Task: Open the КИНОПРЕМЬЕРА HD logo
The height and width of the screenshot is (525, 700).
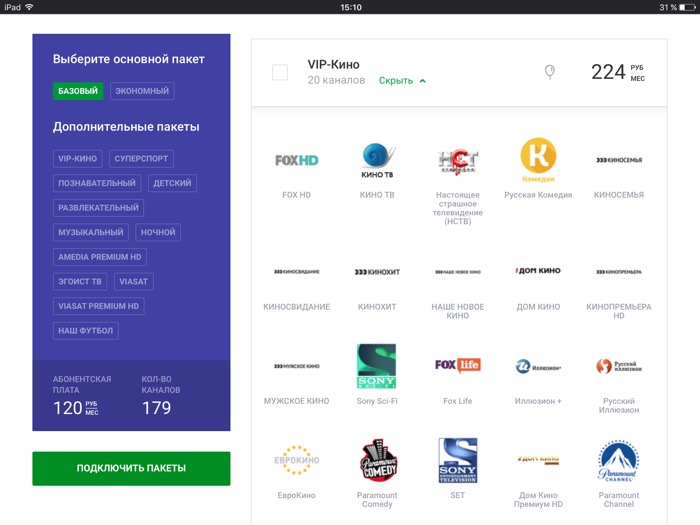Action: (x=619, y=271)
